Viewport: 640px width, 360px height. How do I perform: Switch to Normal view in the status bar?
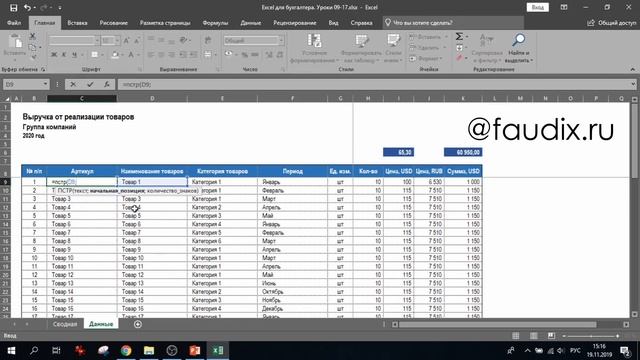pyautogui.click(x=516, y=336)
